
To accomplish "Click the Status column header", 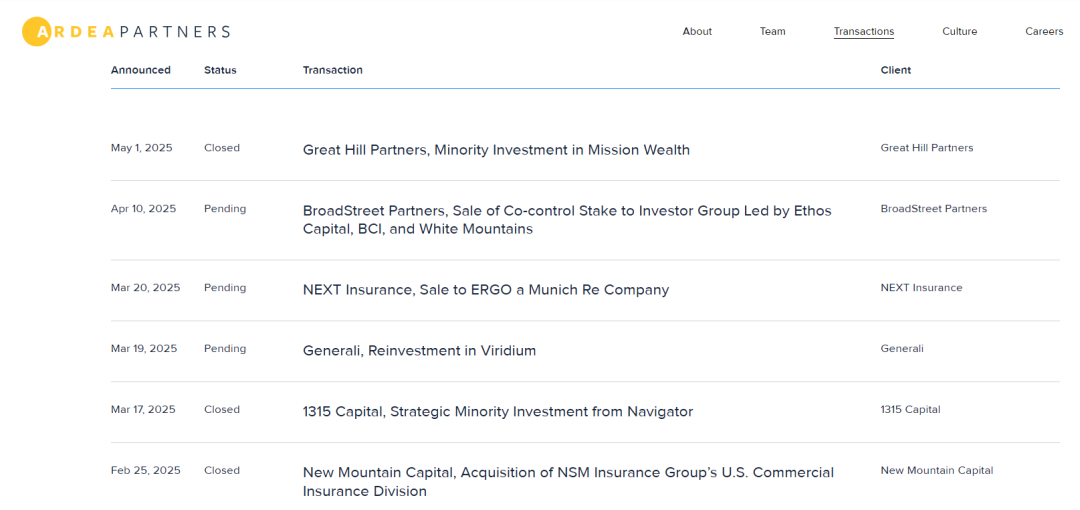I will (x=220, y=70).
